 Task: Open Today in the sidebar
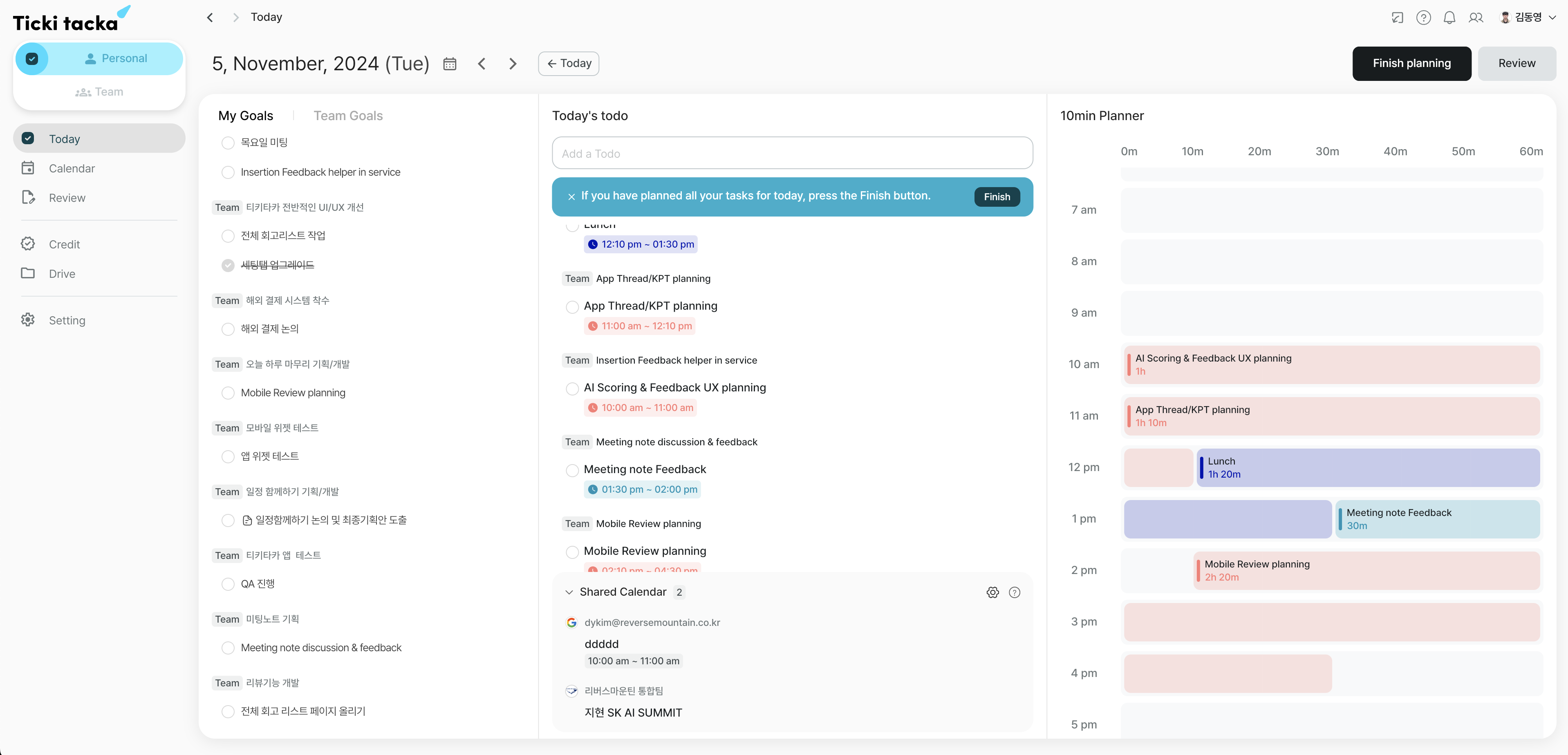tap(99, 139)
